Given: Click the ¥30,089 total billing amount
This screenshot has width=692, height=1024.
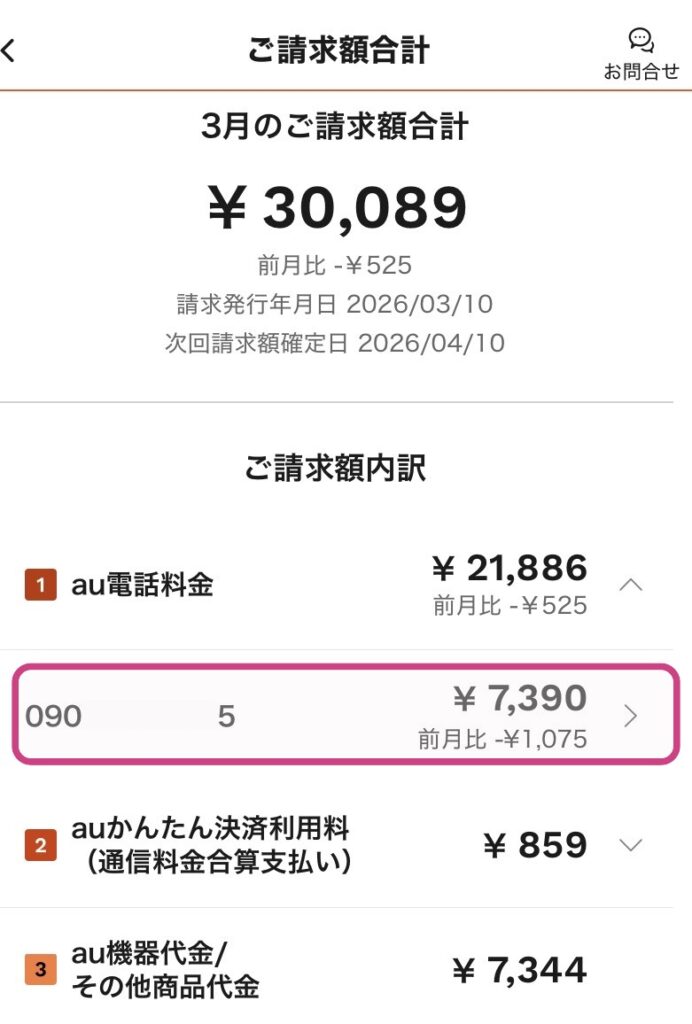Looking at the screenshot, I should 337,208.
